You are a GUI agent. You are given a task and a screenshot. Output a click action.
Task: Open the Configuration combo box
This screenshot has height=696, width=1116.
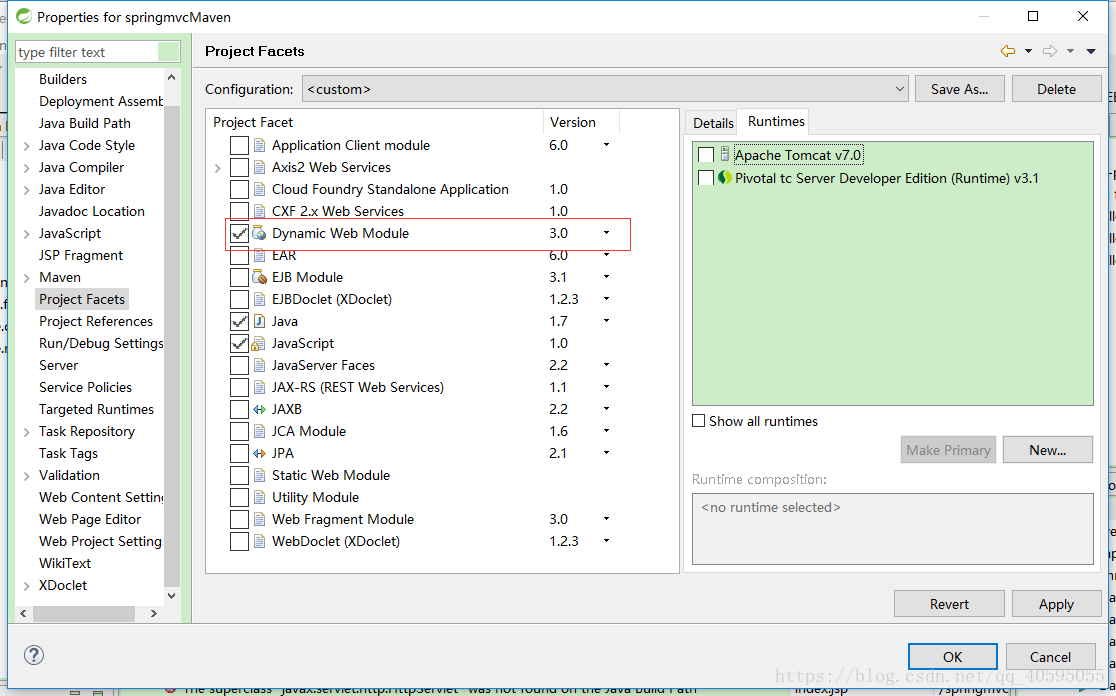605,89
